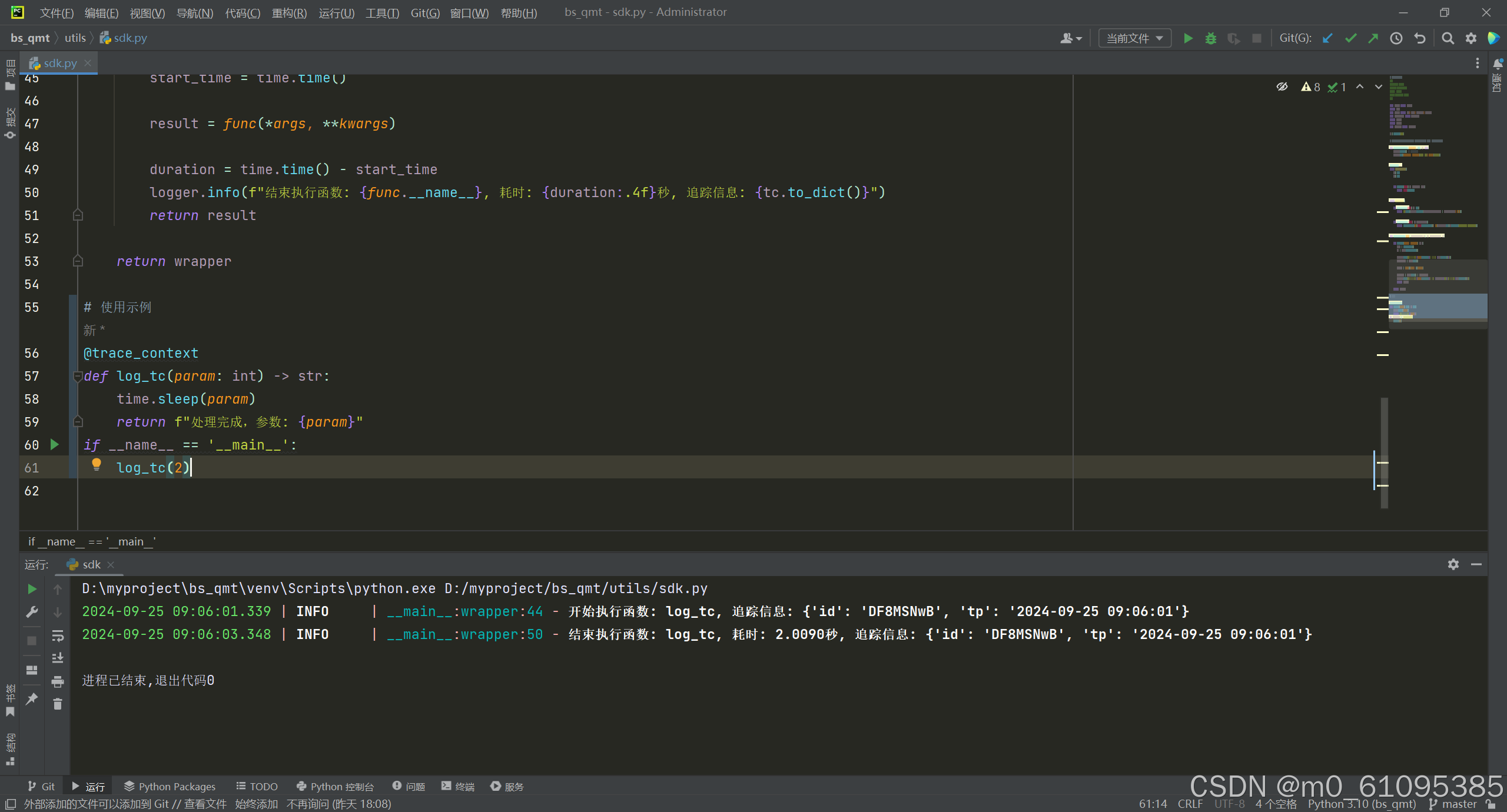Image resolution: width=1507 pixels, height=812 pixels.
Task: Click the print icon in Run panel
Action: (57, 681)
